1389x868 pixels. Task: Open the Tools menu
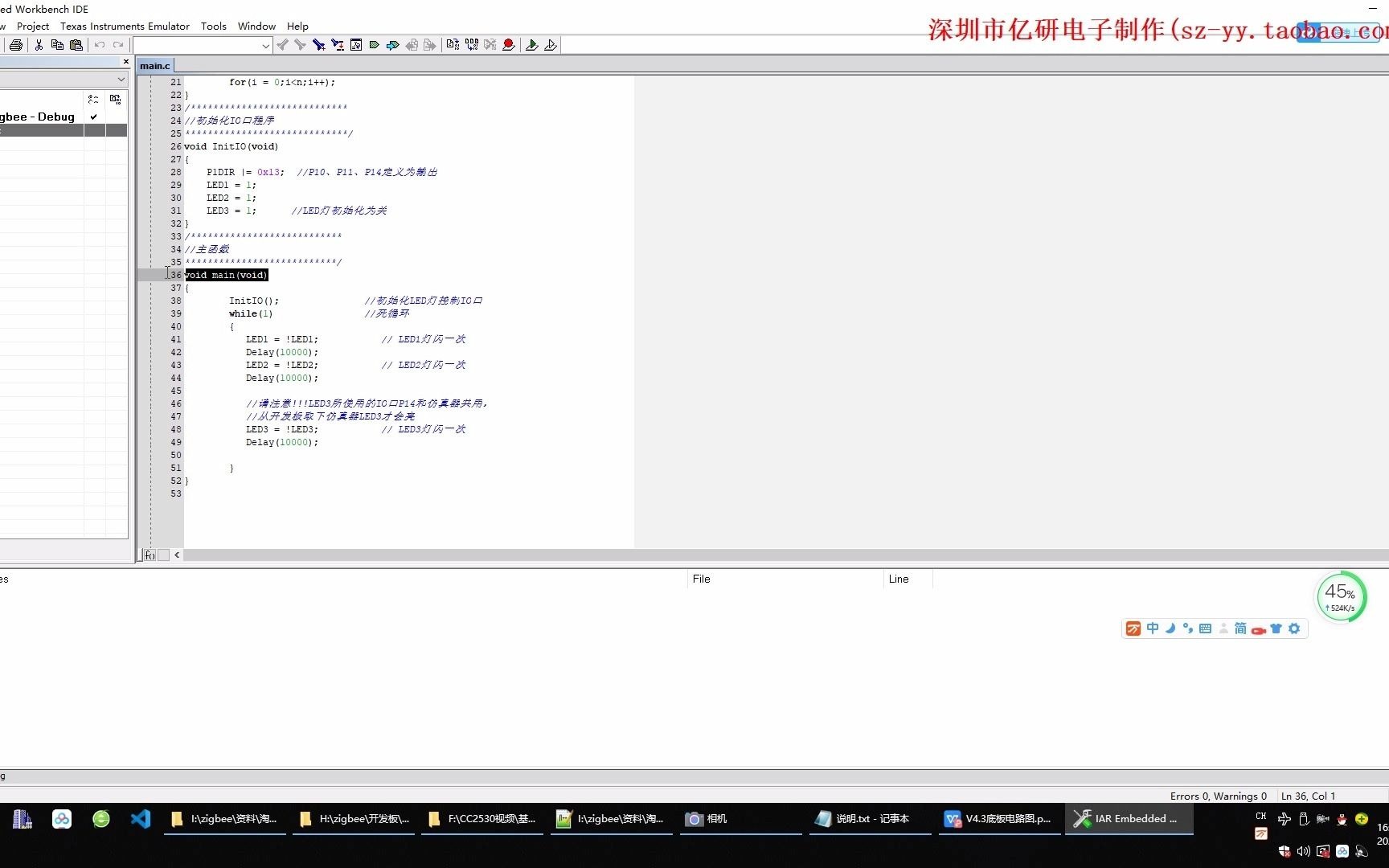(x=214, y=26)
